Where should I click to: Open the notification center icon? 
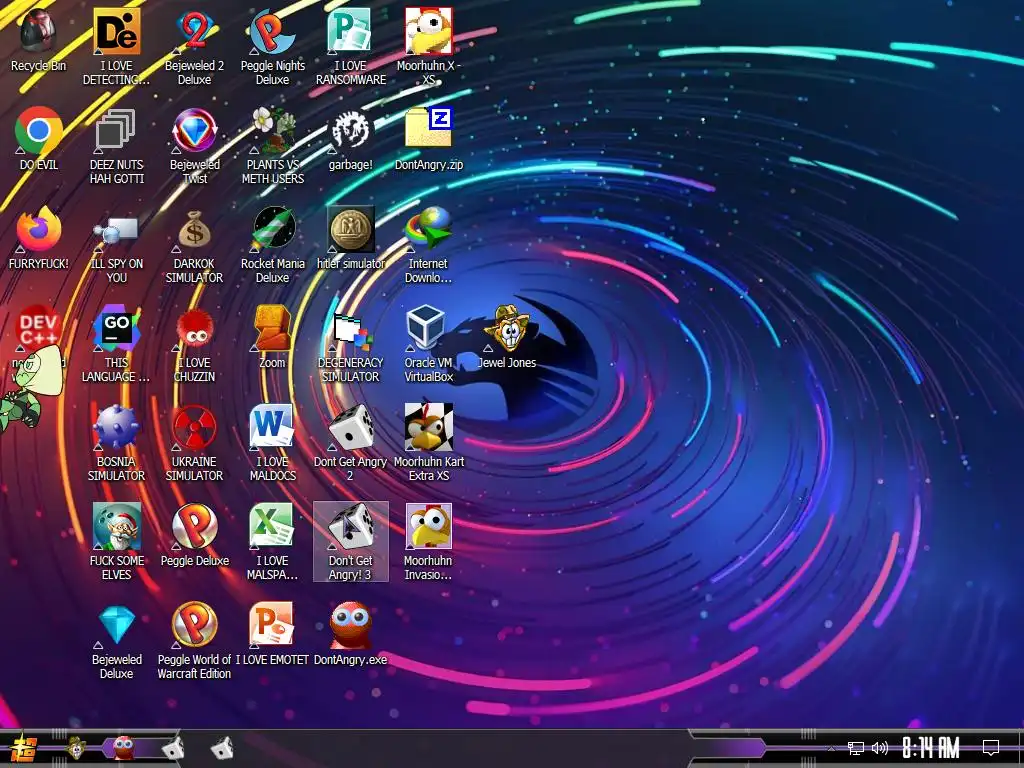coord(991,747)
